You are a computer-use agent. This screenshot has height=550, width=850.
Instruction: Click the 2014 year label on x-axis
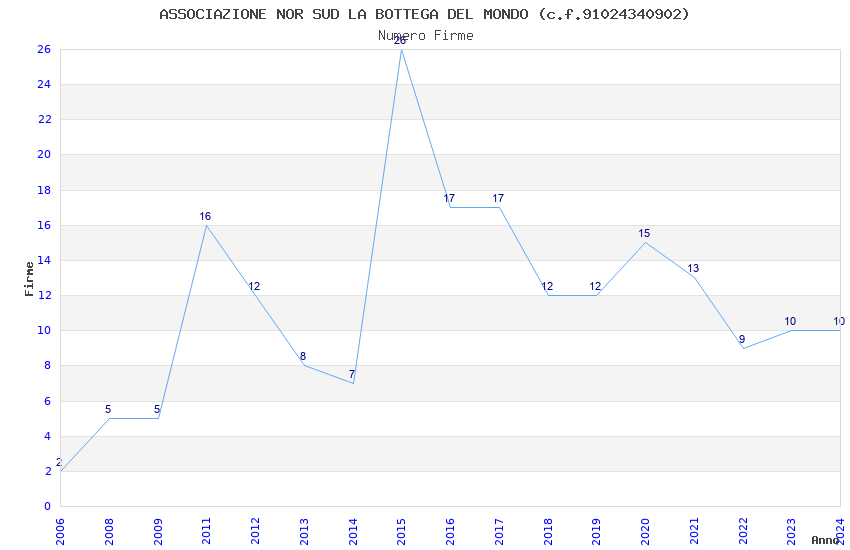point(353,531)
